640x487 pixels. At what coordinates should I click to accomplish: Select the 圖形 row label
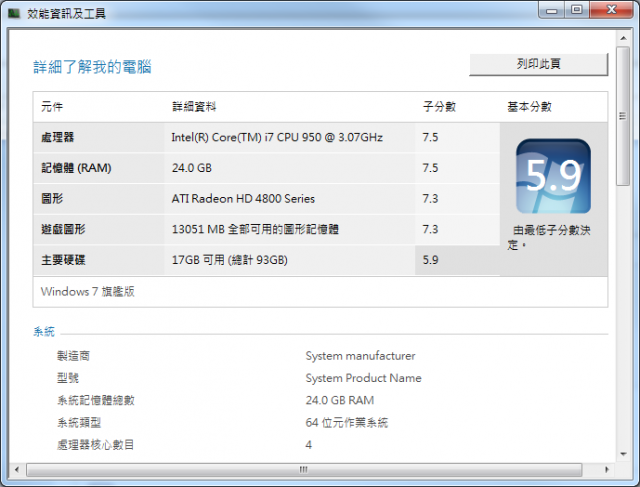(52, 198)
